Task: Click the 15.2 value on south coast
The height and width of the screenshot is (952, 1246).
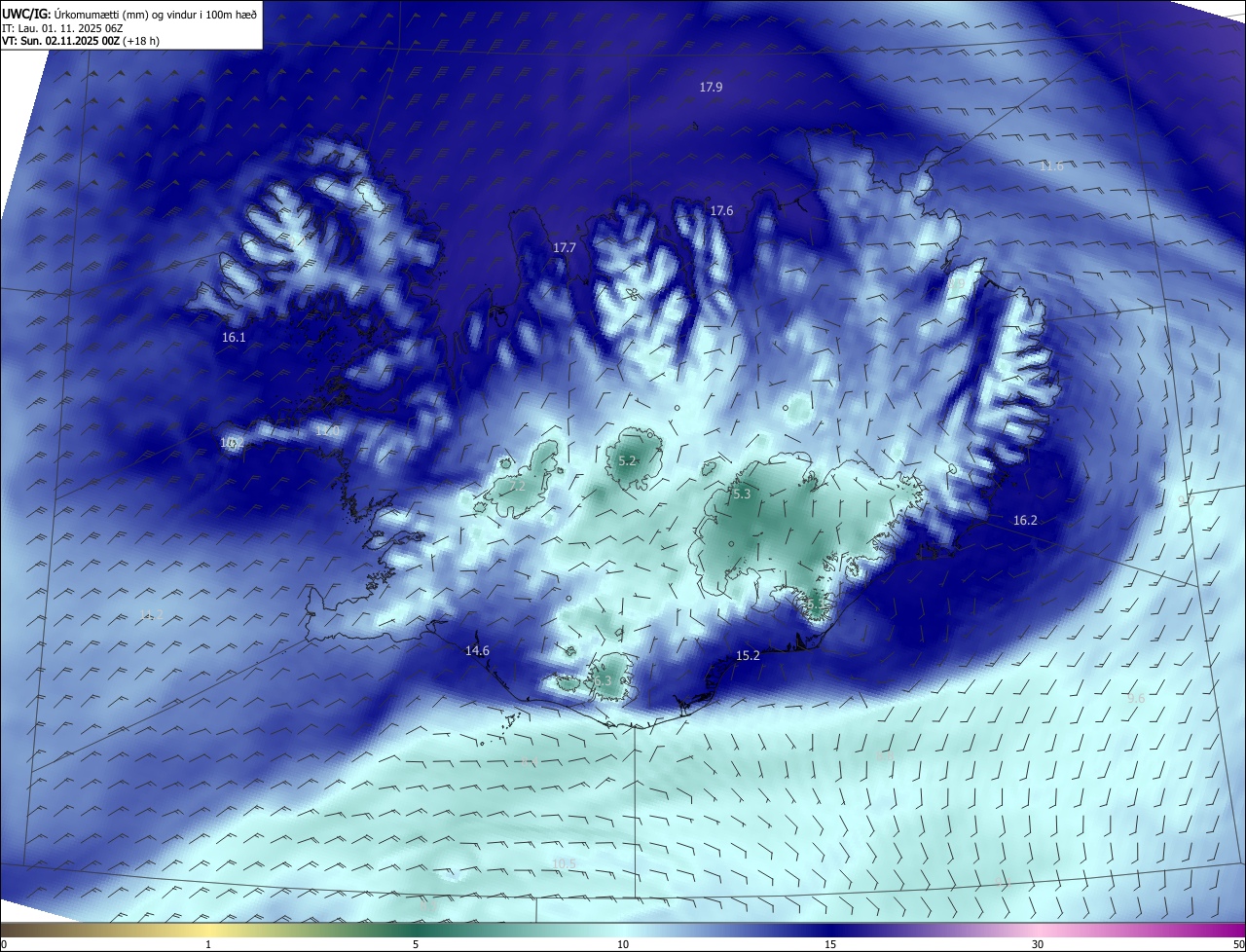Action: (x=748, y=656)
